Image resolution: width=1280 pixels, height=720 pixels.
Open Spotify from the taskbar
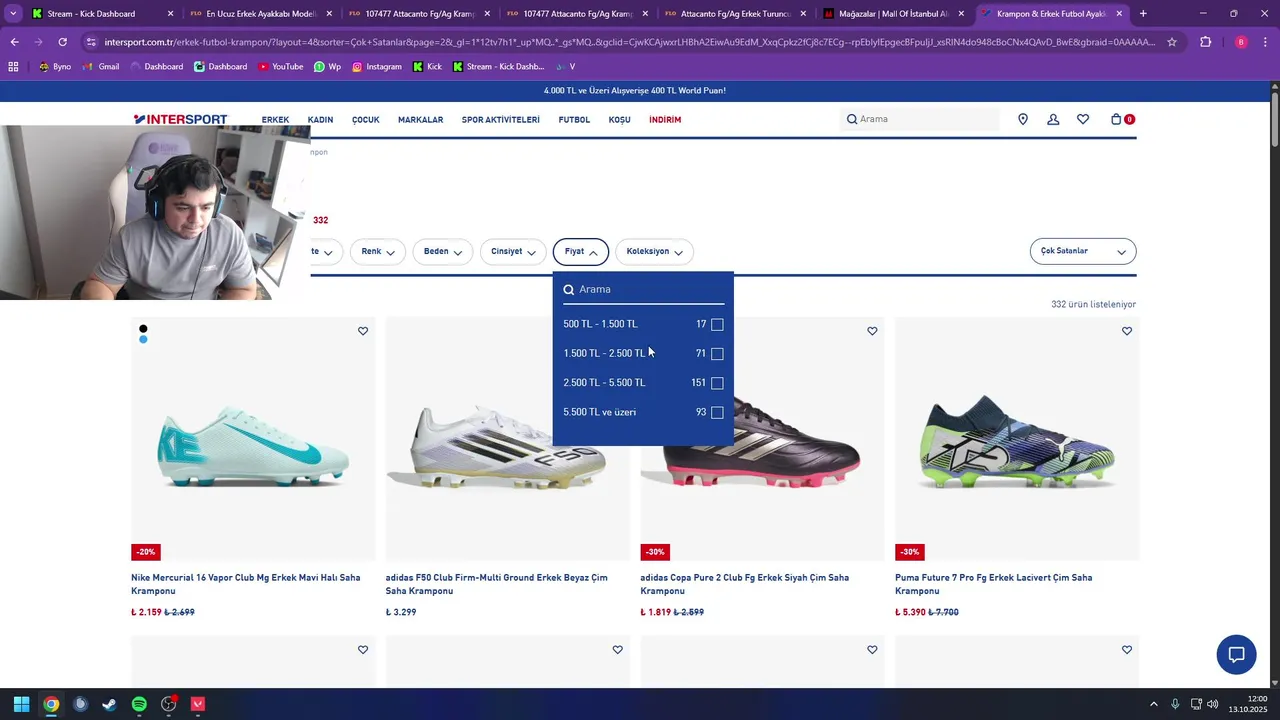(139, 704)
